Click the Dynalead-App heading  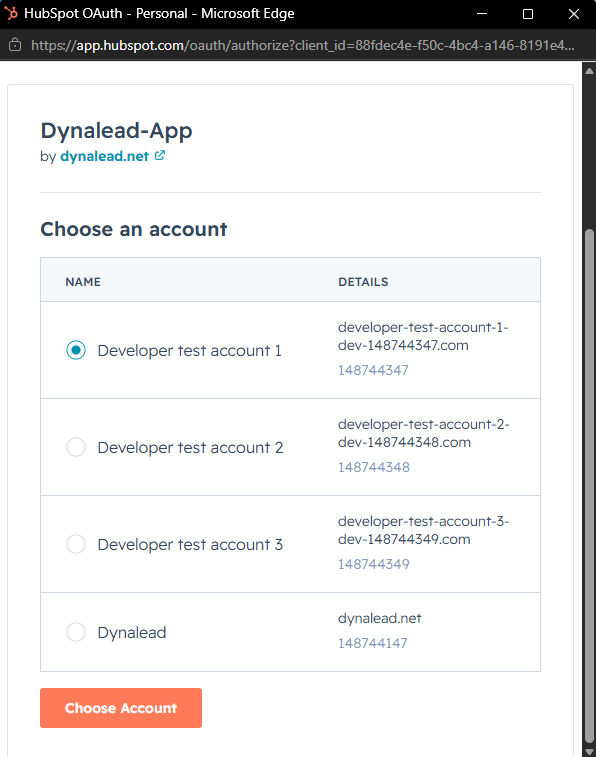116,131
